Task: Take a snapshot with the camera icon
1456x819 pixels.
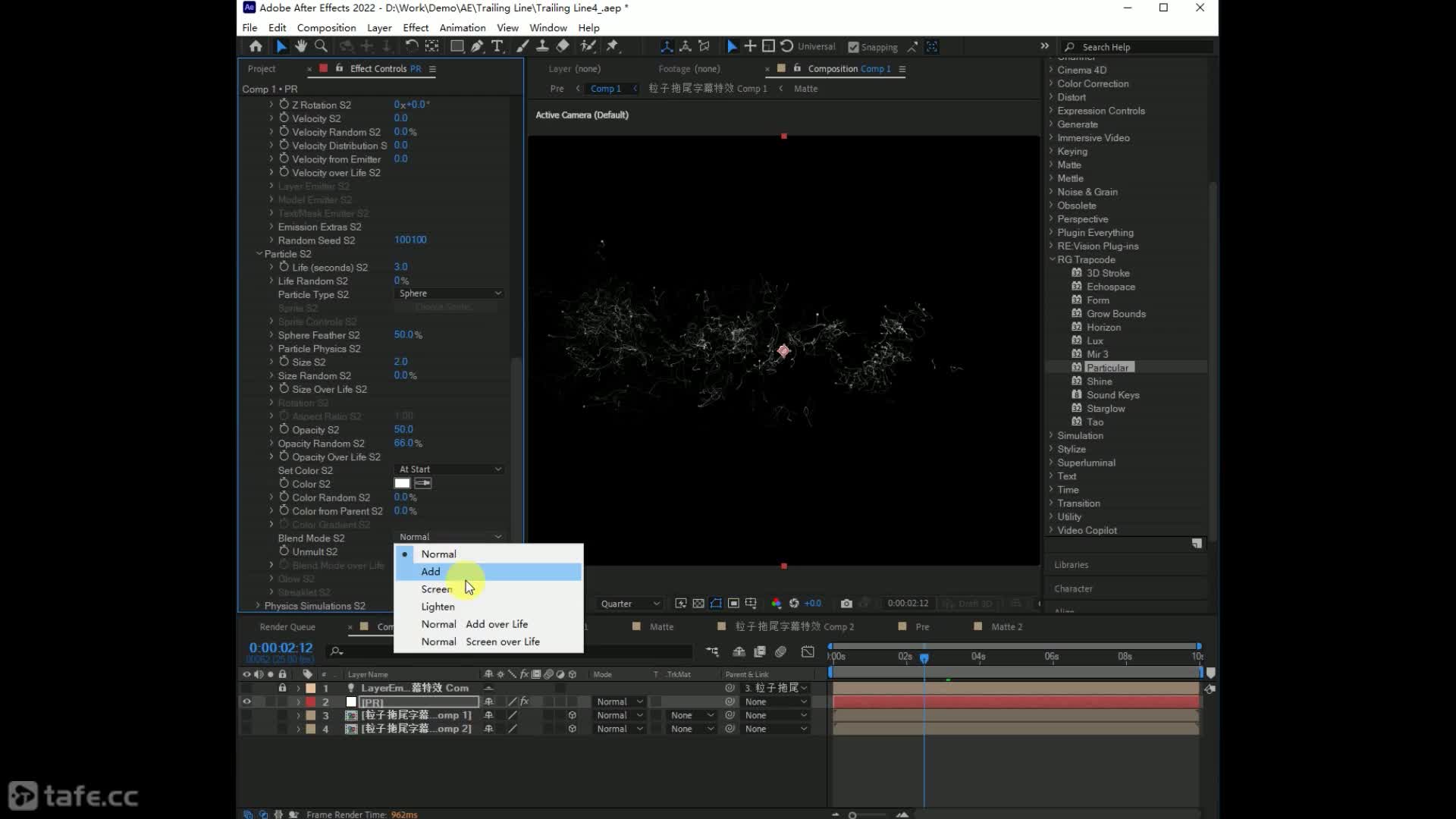Action: [846, 604]
